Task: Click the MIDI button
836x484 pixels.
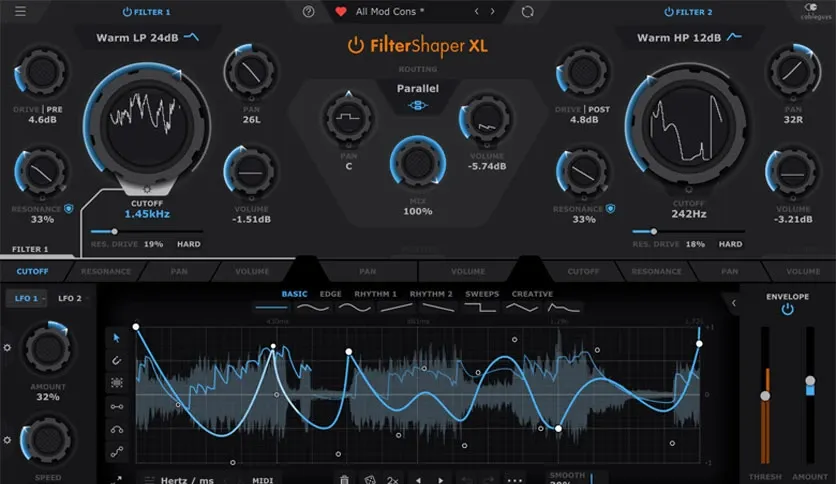Action: [262, 480]
